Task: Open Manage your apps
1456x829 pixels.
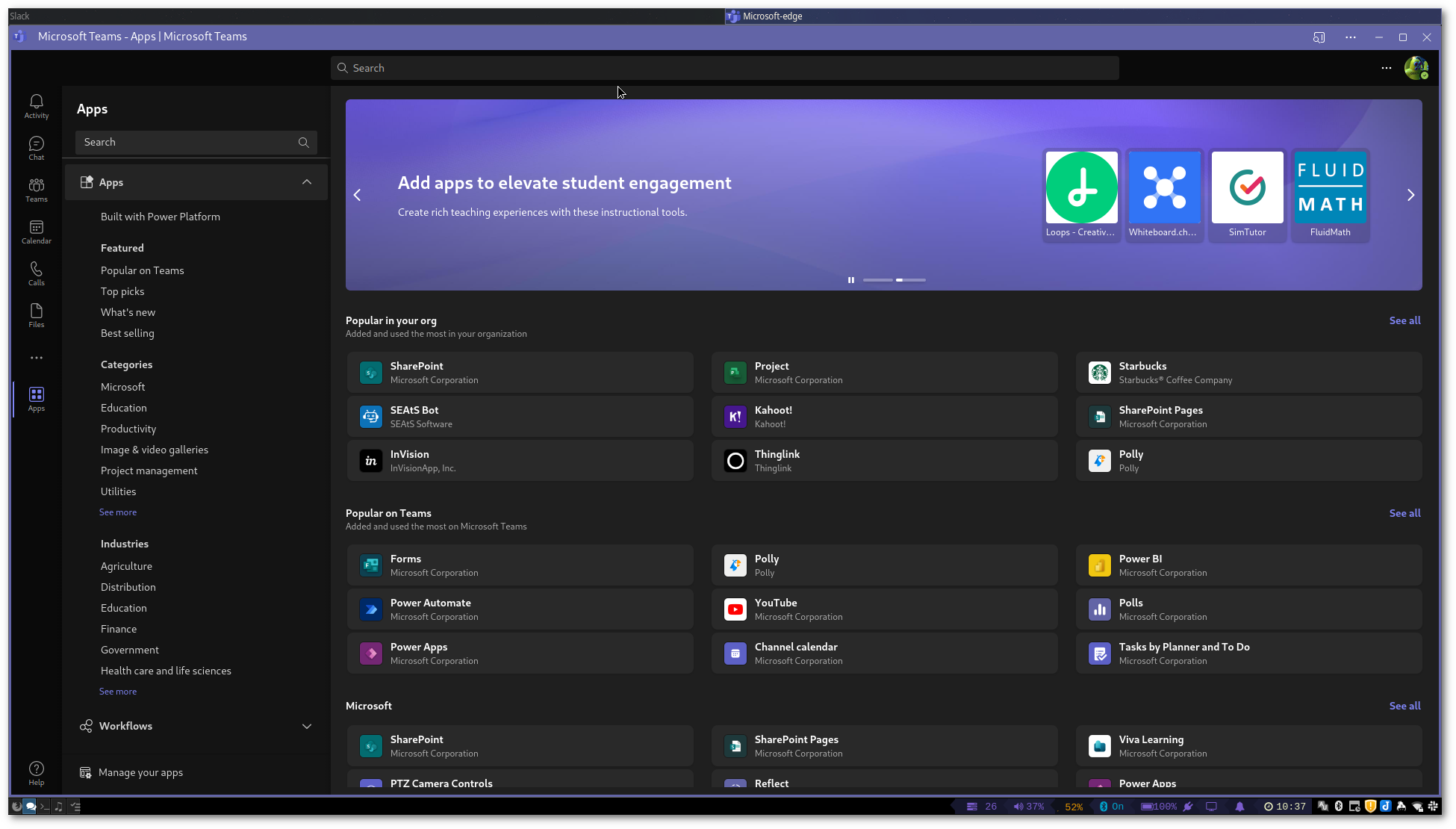Action: click(131, 772)
